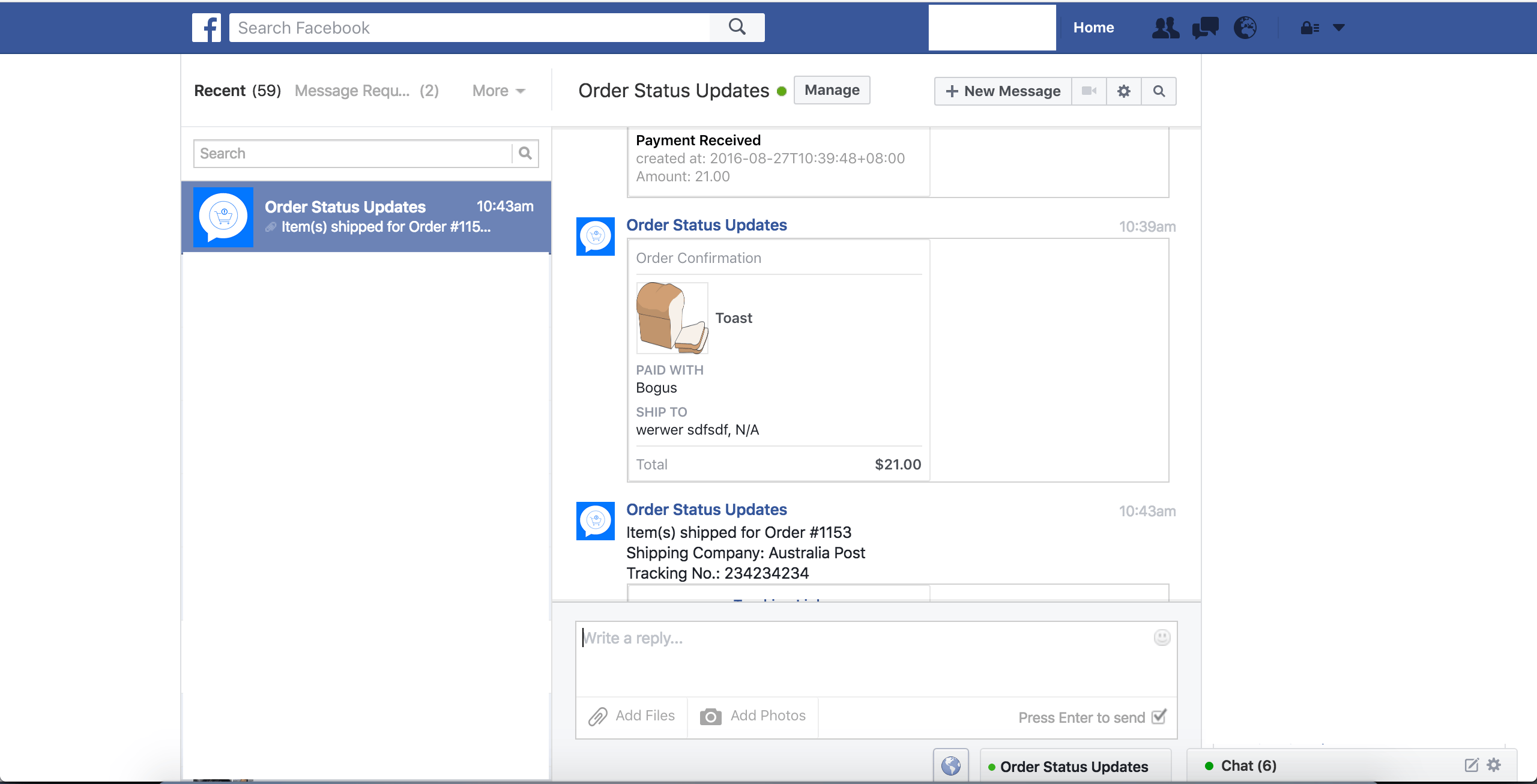Open the account settings dropdown arrow
The image size is (1537, 784).
point(1338,28)
